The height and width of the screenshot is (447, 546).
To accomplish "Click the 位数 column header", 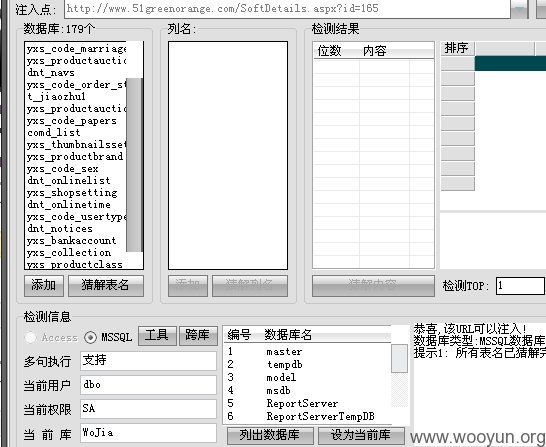I will tap(329, 51).
